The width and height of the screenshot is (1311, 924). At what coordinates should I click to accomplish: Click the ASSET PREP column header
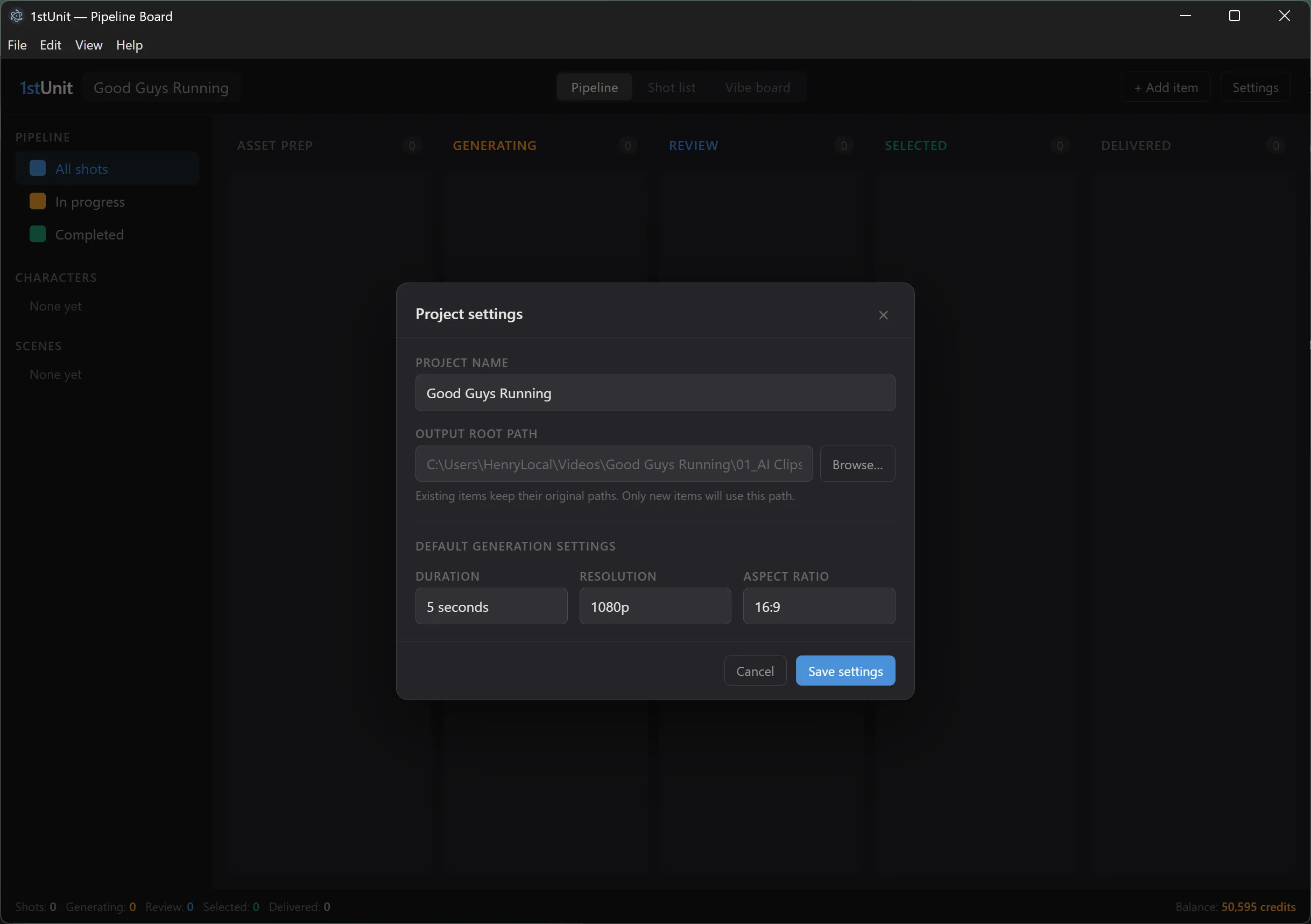click(274, 146)
